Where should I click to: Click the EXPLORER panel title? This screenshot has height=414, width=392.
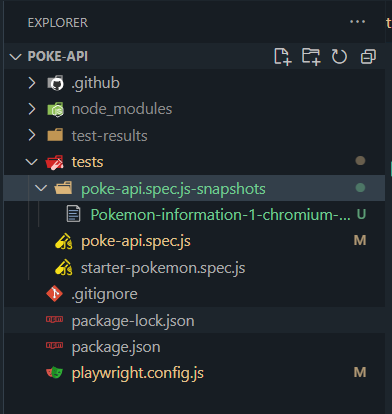coord(58,23)
